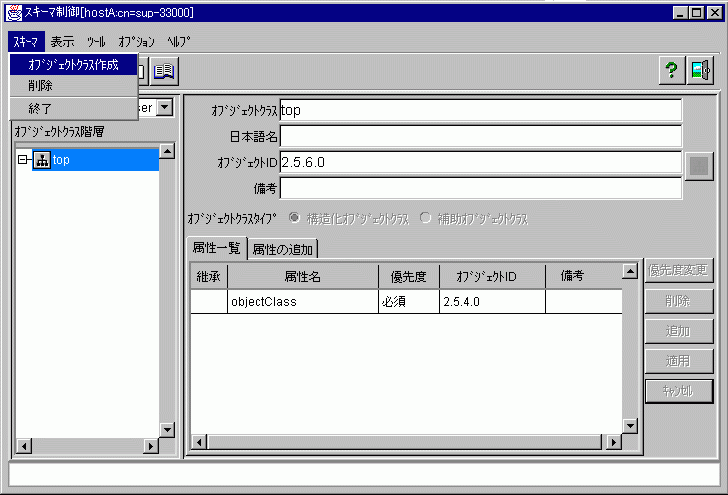
Task: Click the 適用 button
Action: click(x=678, y=361)
